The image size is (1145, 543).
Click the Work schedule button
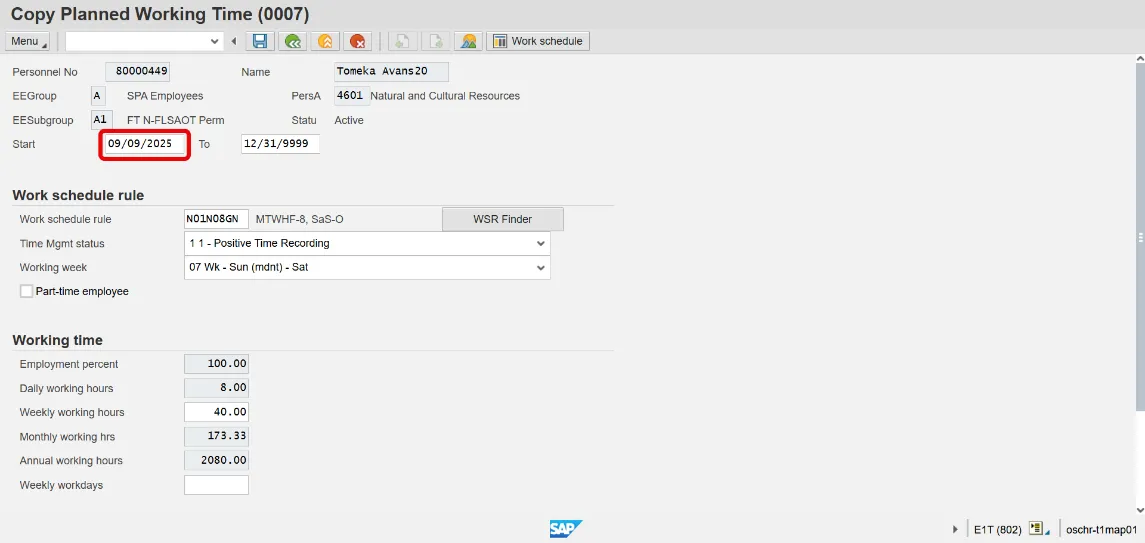[x=538, y=41]
